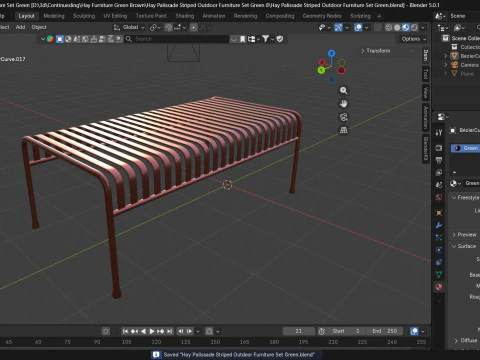The width and height of the screenshot is (480, 360).
Task: Click the current frame number field 21
Action: point(299,331)
